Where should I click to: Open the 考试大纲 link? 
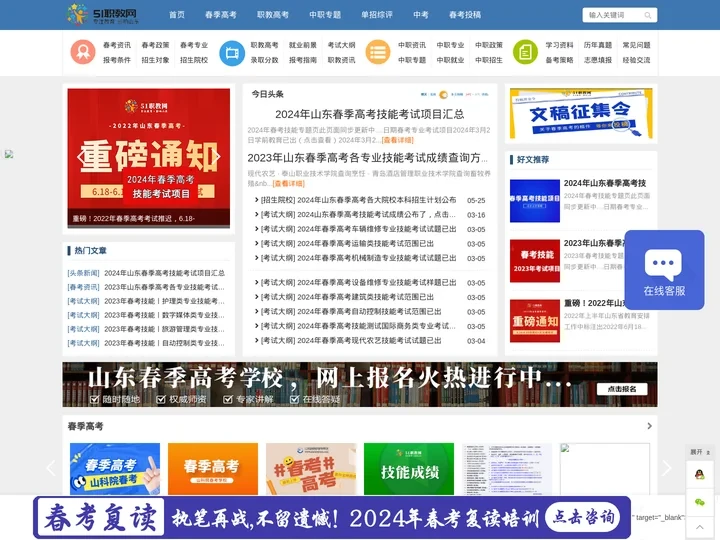tap(341, 45)
